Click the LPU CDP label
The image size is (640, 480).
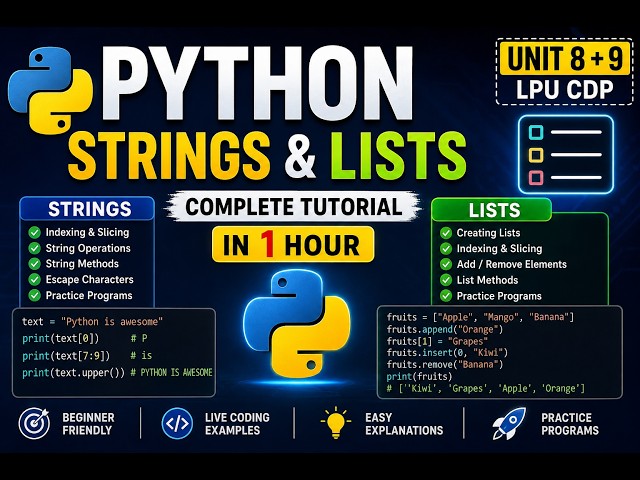565,90
